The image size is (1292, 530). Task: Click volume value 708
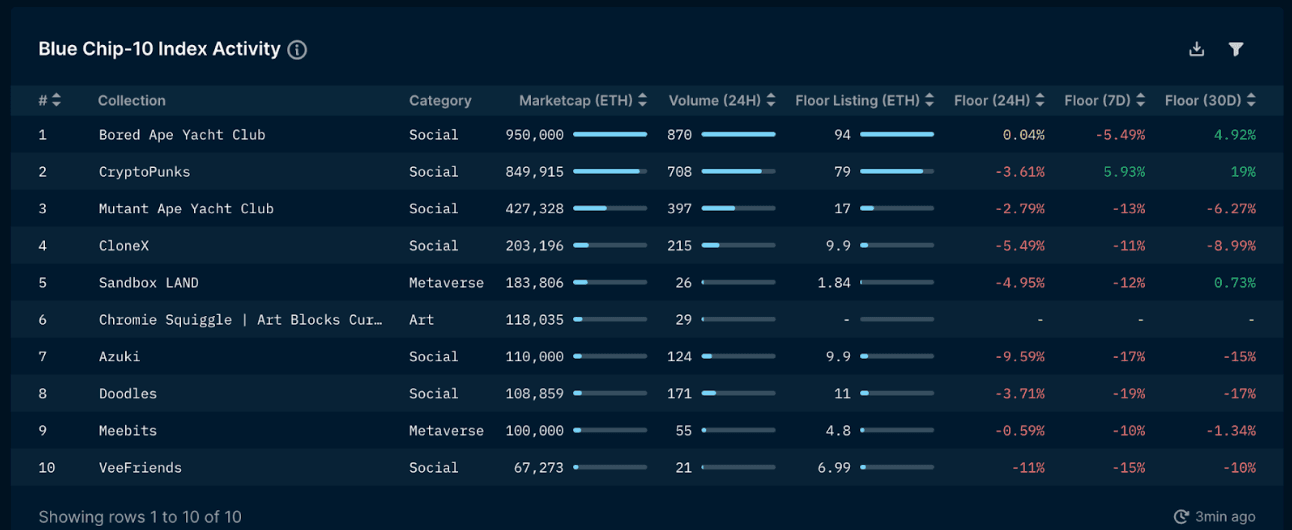click(680, 172)
